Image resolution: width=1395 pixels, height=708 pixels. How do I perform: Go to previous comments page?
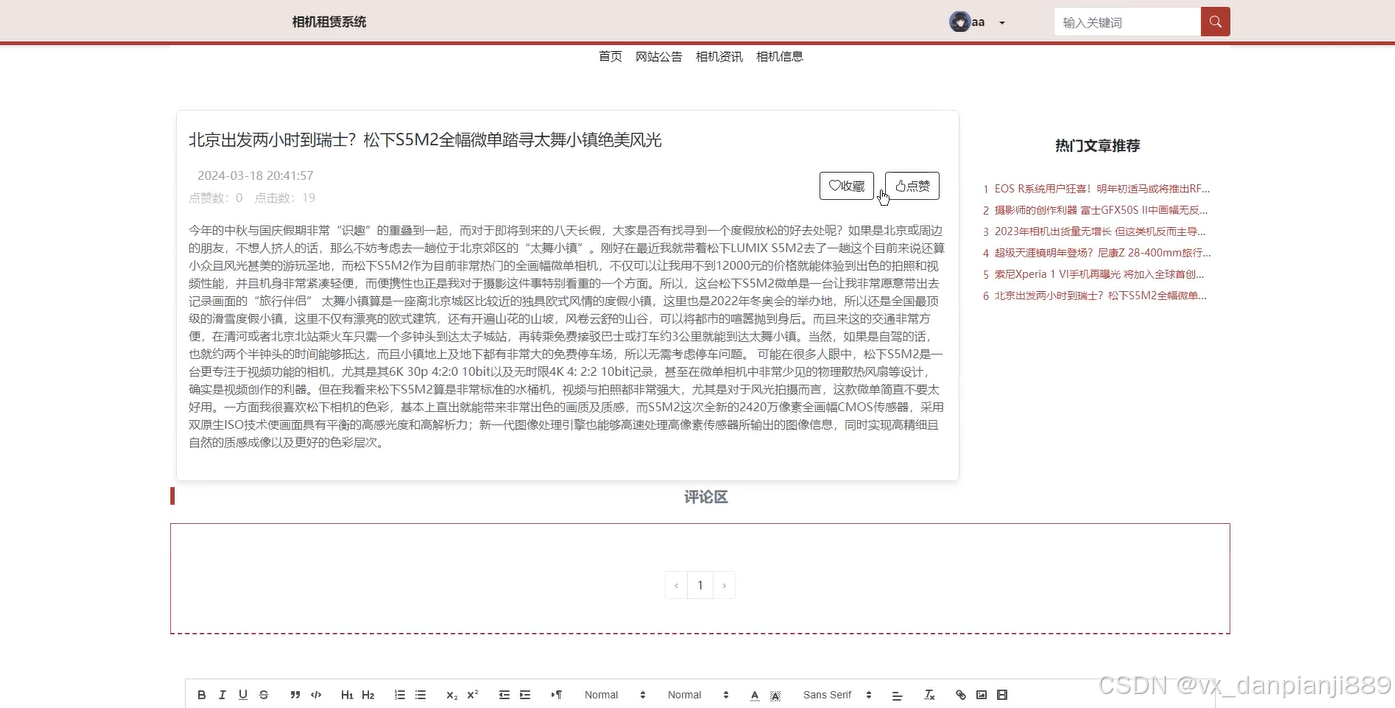[676, 585]
